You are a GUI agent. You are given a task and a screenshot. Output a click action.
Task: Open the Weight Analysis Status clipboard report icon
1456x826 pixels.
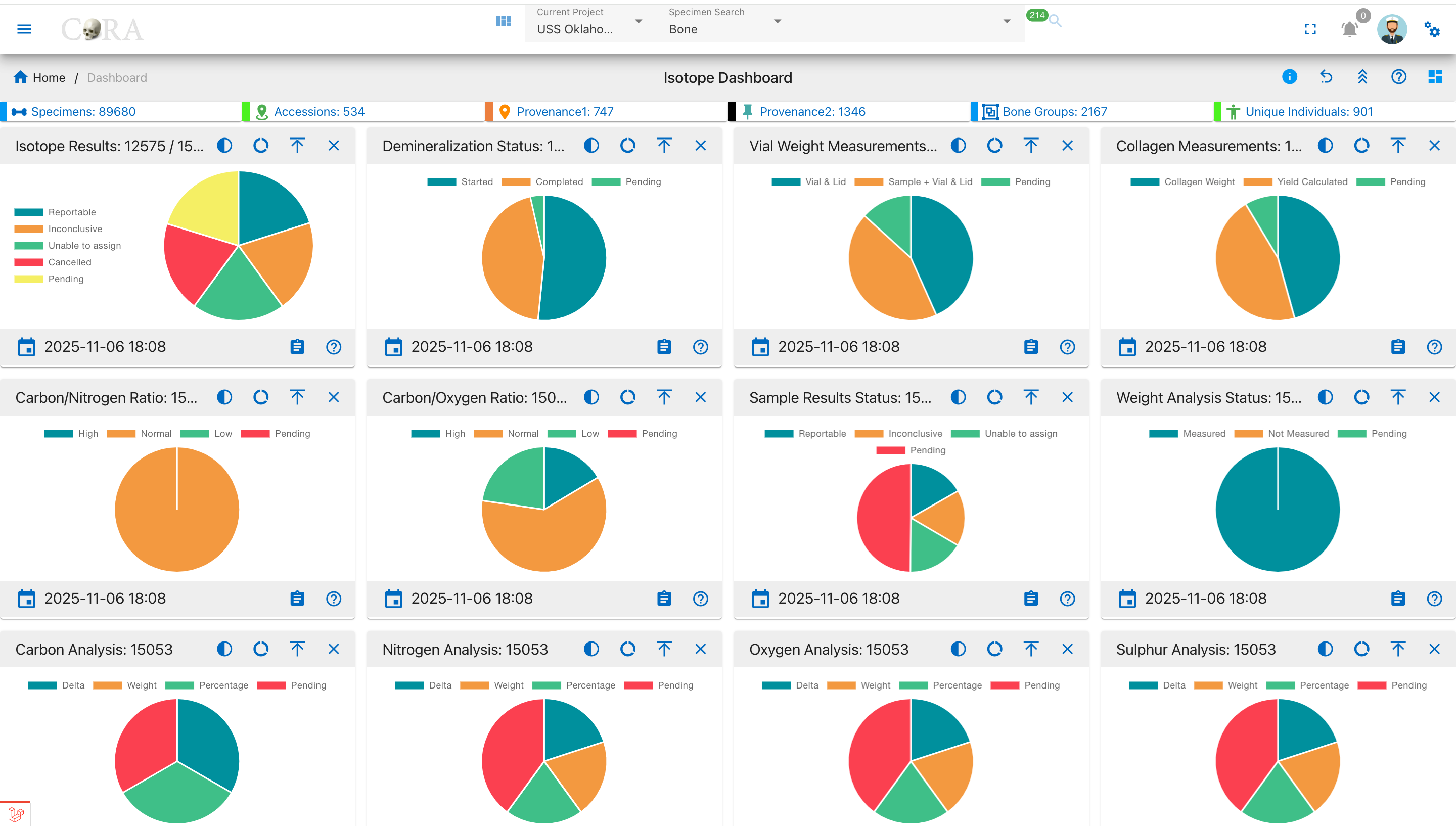[1398, 599]
